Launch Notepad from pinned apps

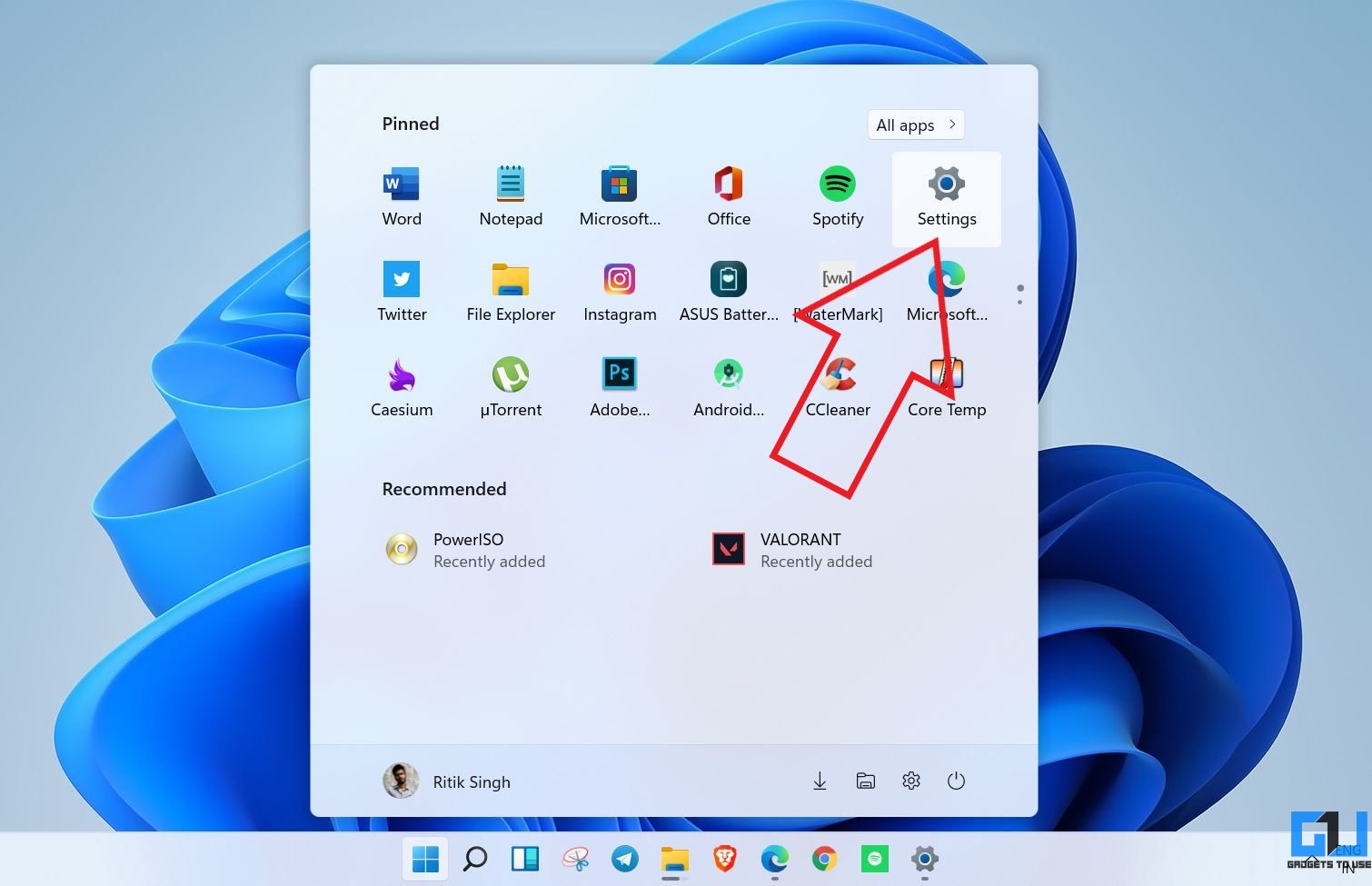coord(511,198)
